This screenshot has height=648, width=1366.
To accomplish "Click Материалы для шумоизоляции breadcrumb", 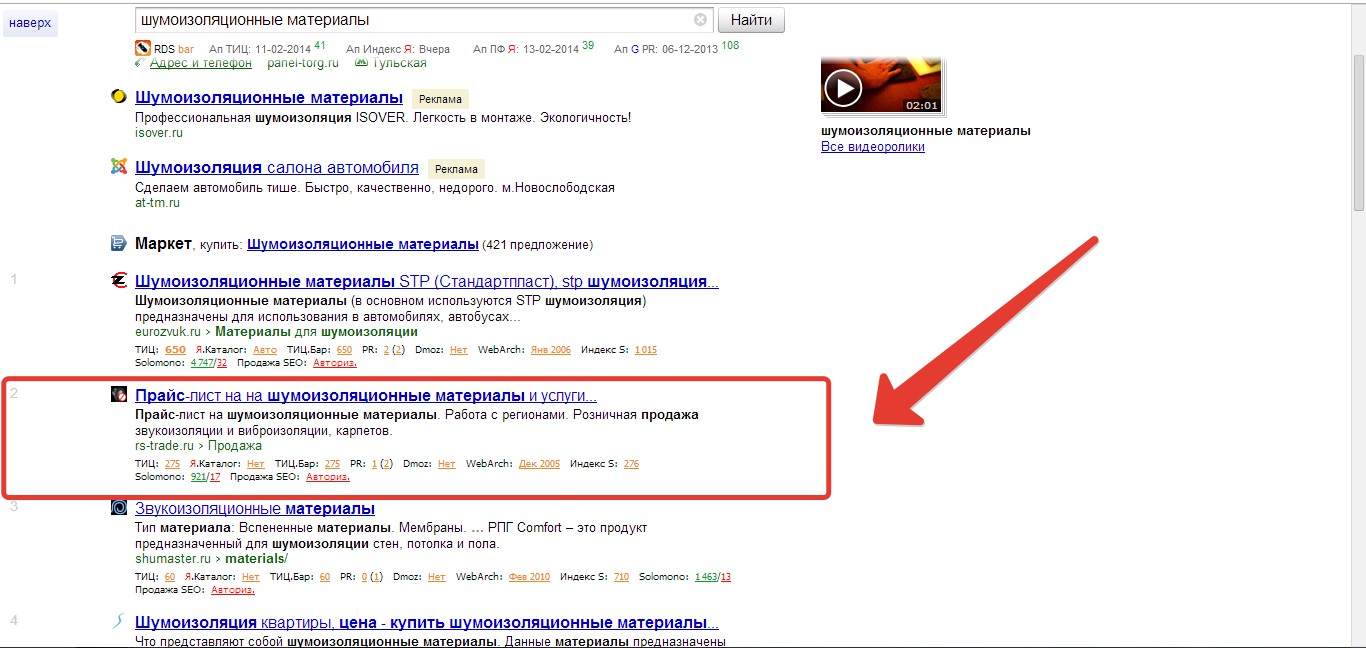I will pos(317,332).
